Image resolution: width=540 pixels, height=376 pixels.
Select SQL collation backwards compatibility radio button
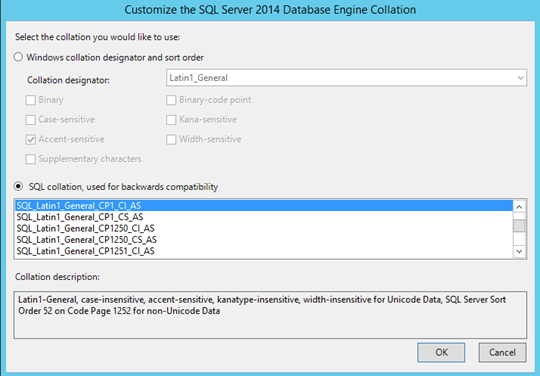pyautogui.click(x=18, y=187)
